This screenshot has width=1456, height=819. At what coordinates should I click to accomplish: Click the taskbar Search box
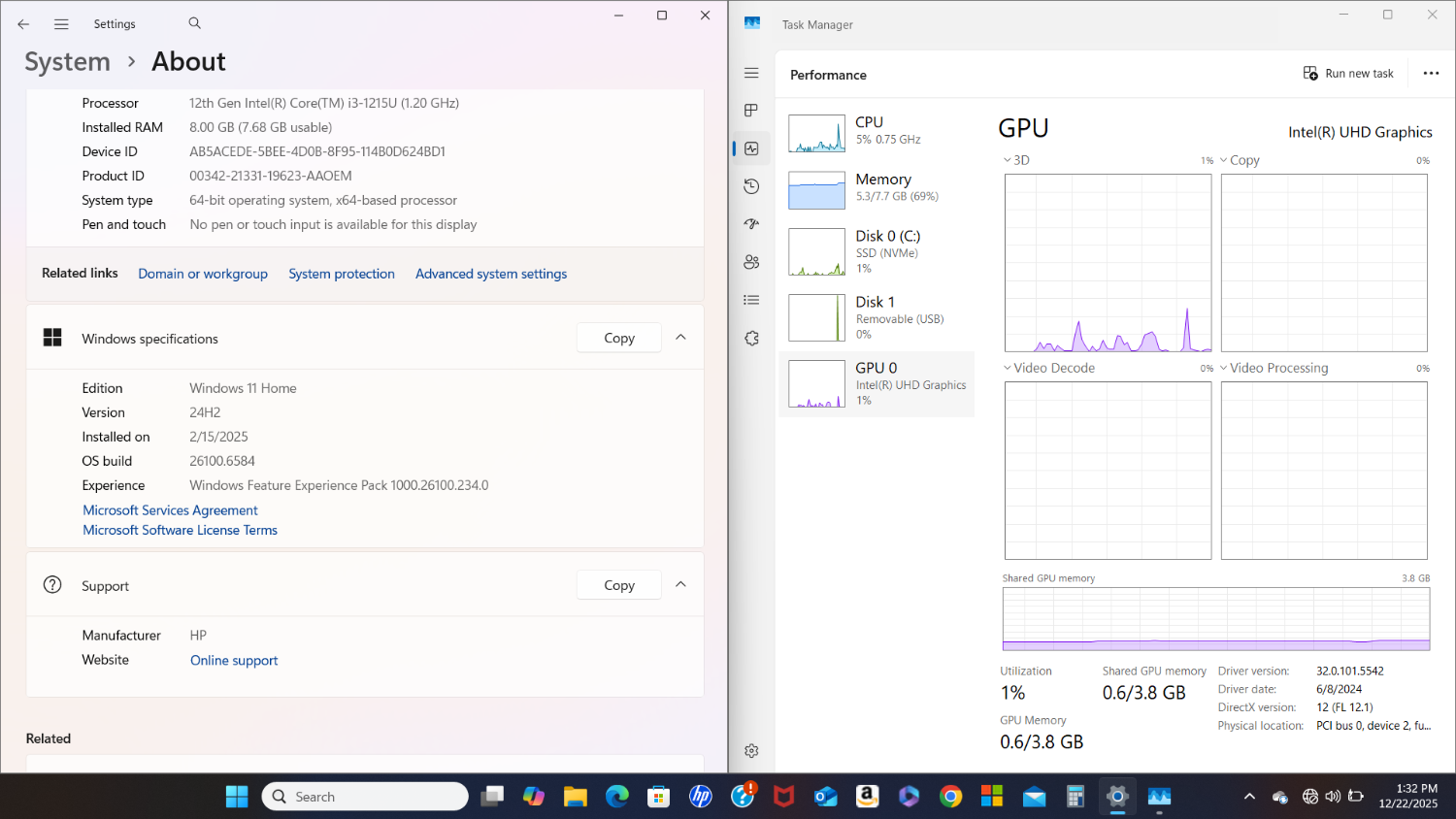coord(365,797)
